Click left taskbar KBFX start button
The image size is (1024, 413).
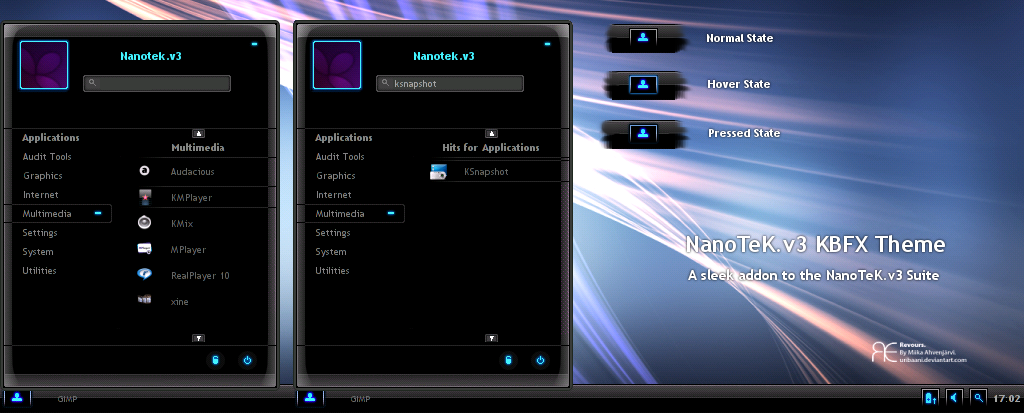click(17, 398)
